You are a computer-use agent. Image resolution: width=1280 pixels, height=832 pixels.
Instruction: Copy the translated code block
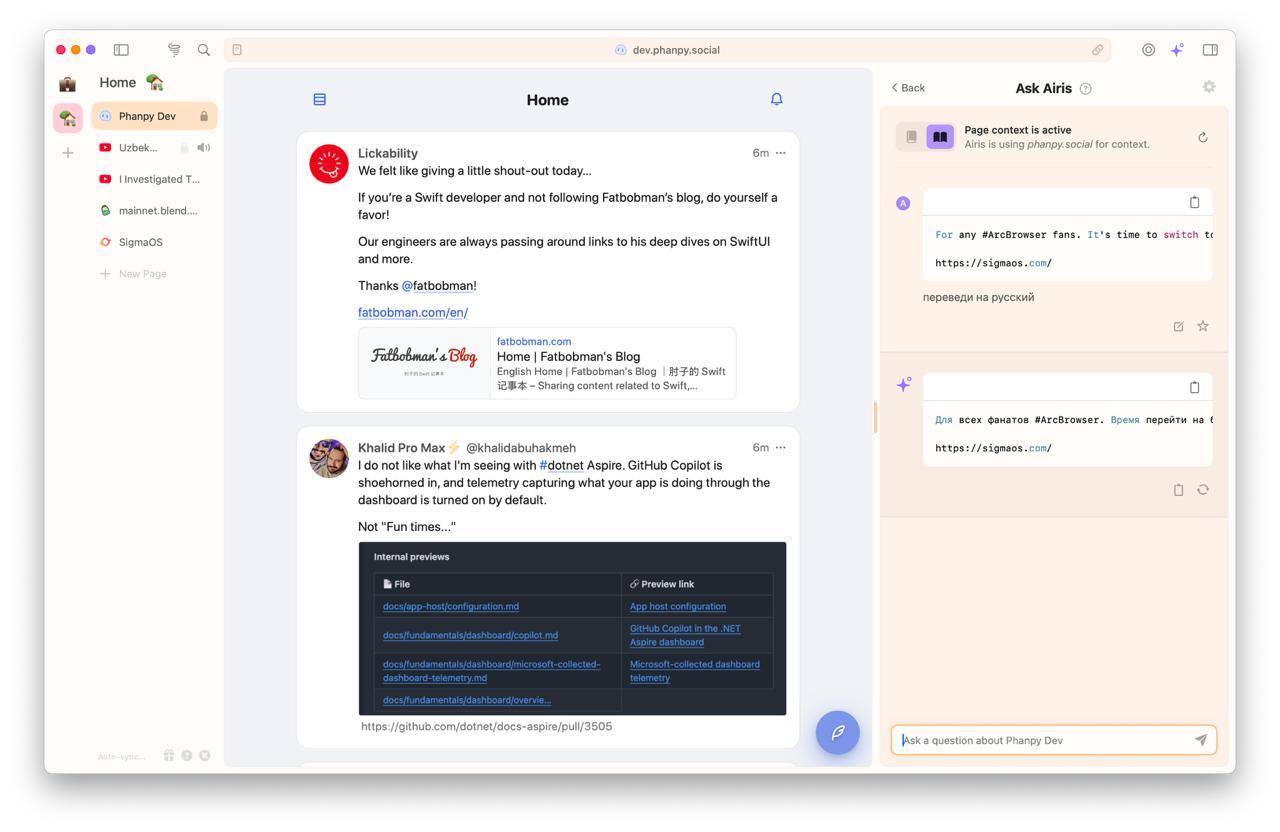coord(1194,387)
